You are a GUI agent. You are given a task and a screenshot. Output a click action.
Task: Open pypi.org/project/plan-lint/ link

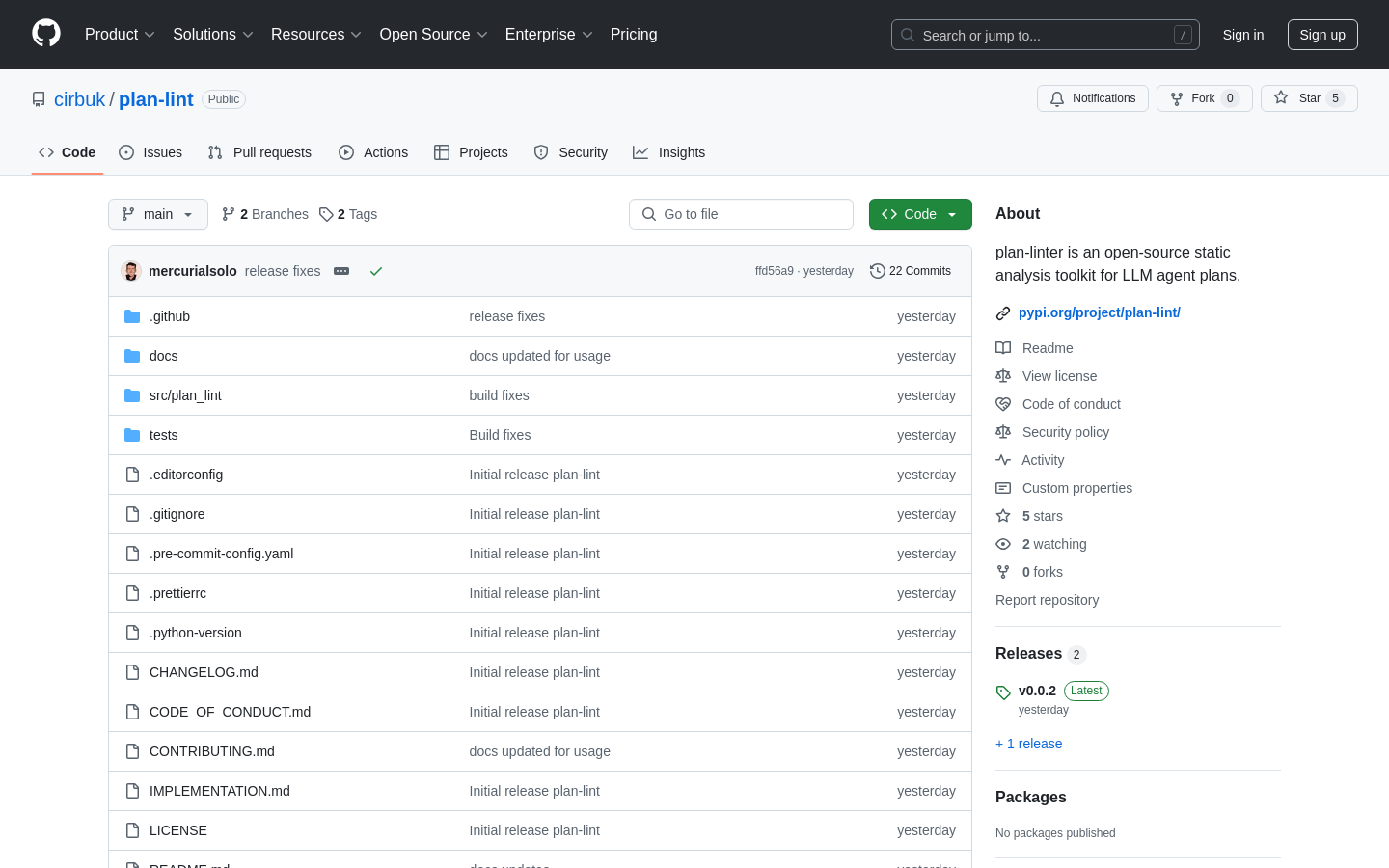tap(1100, 312)
